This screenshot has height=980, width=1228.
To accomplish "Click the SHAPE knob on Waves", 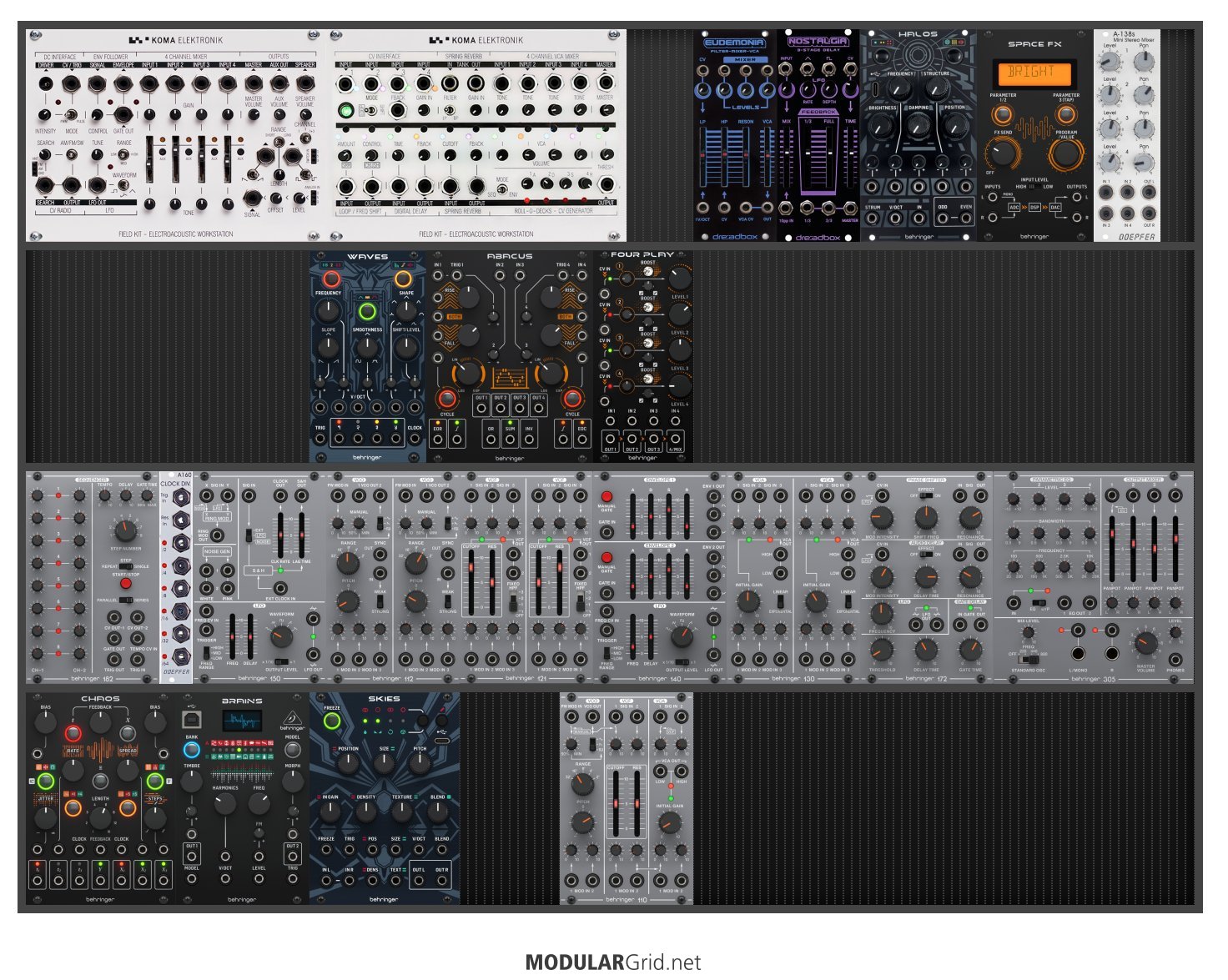I will click(x=406, y=310).
